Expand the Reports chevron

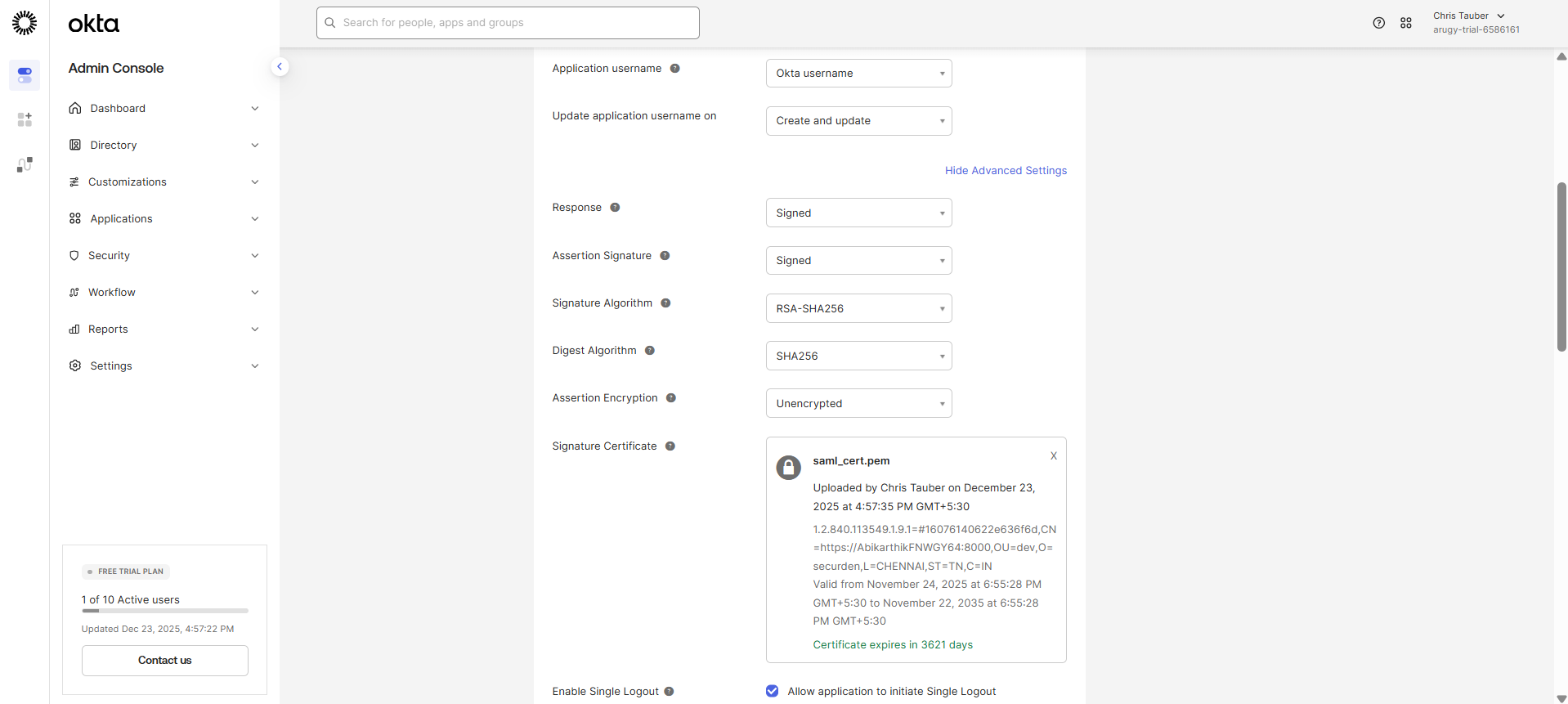pos(255,329)
